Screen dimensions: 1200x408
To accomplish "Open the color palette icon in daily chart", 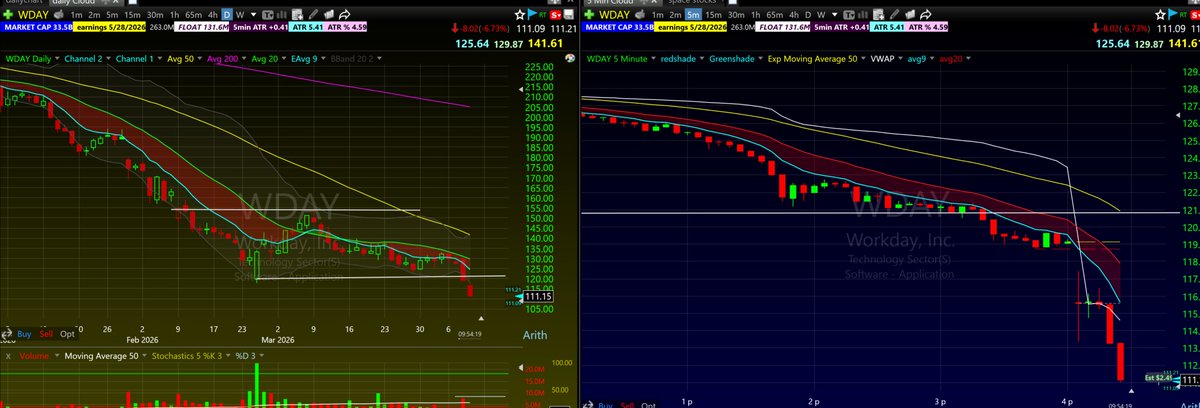I will coord(569,58).
